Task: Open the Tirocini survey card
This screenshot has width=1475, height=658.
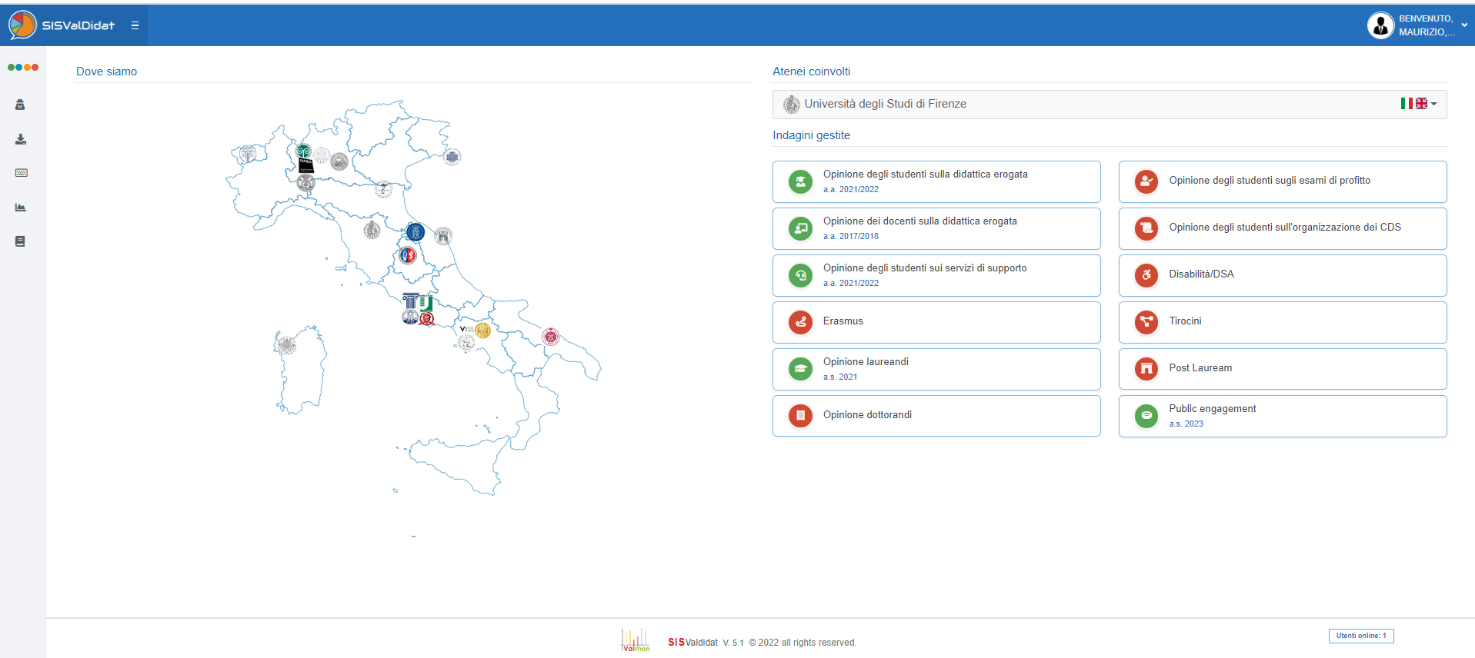Action: point(1282,322)
